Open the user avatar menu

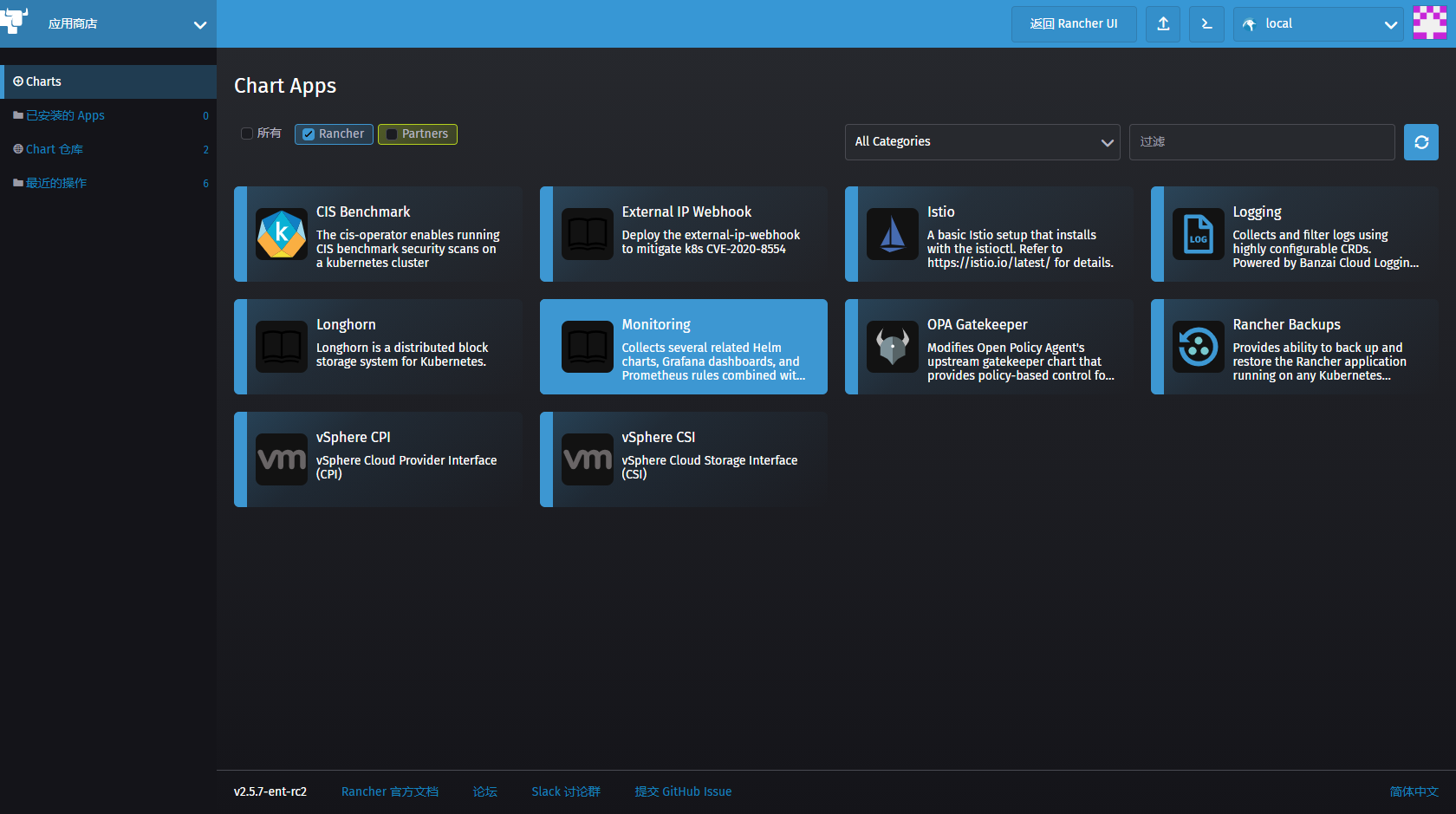click(1430, 23)
